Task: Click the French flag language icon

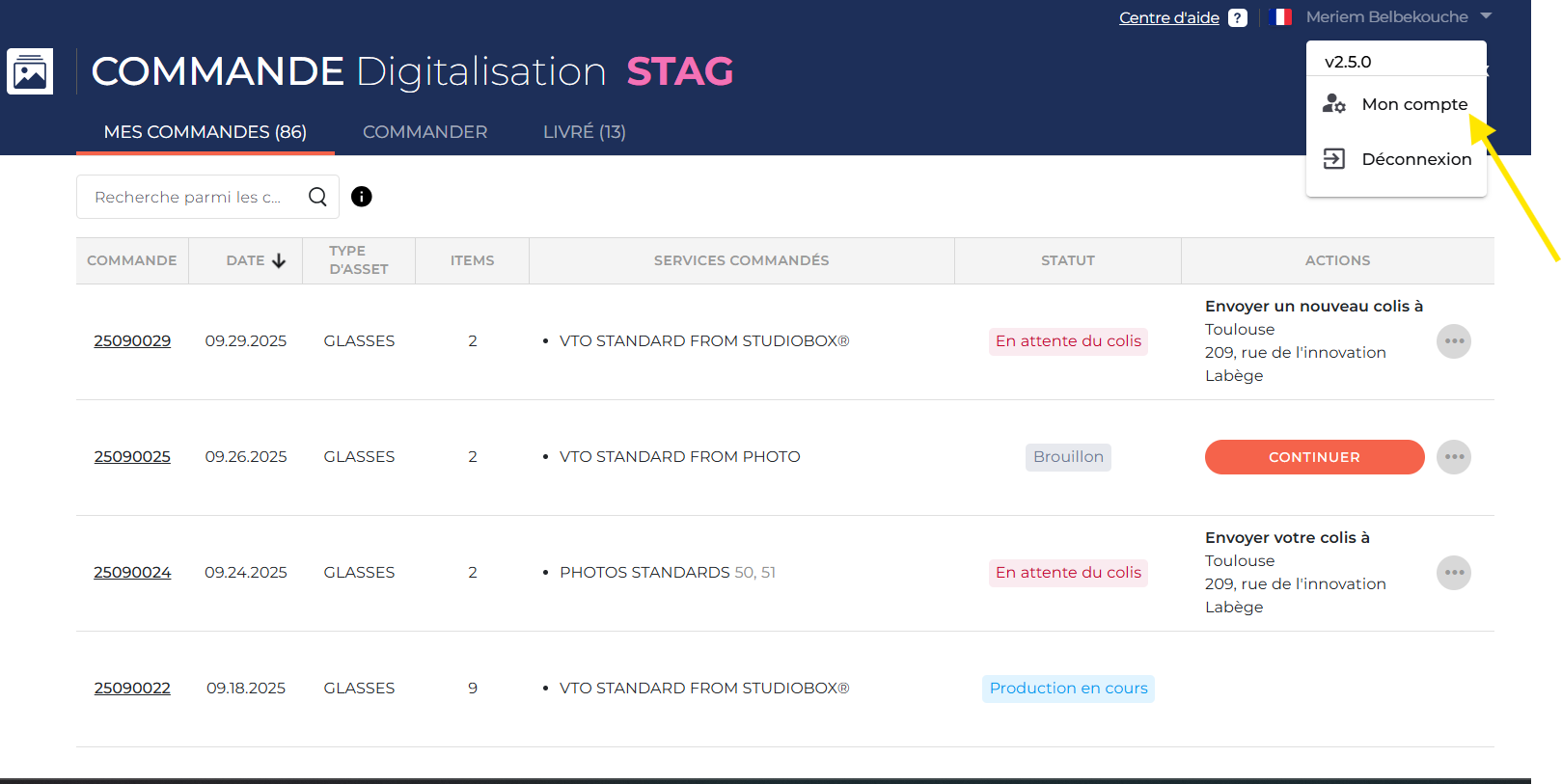Action: pos(1281,17)
